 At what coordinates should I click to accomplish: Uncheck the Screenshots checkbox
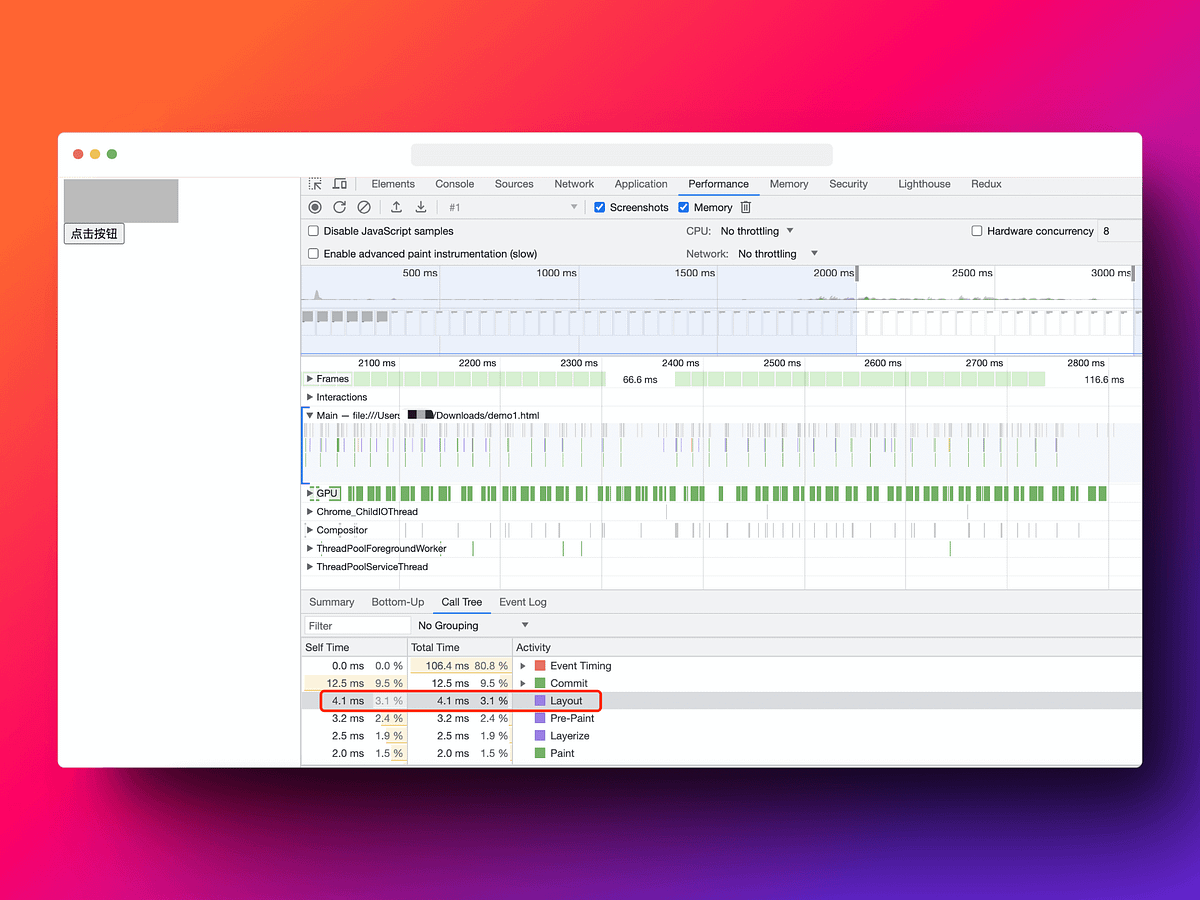click(x=600, y=207)
